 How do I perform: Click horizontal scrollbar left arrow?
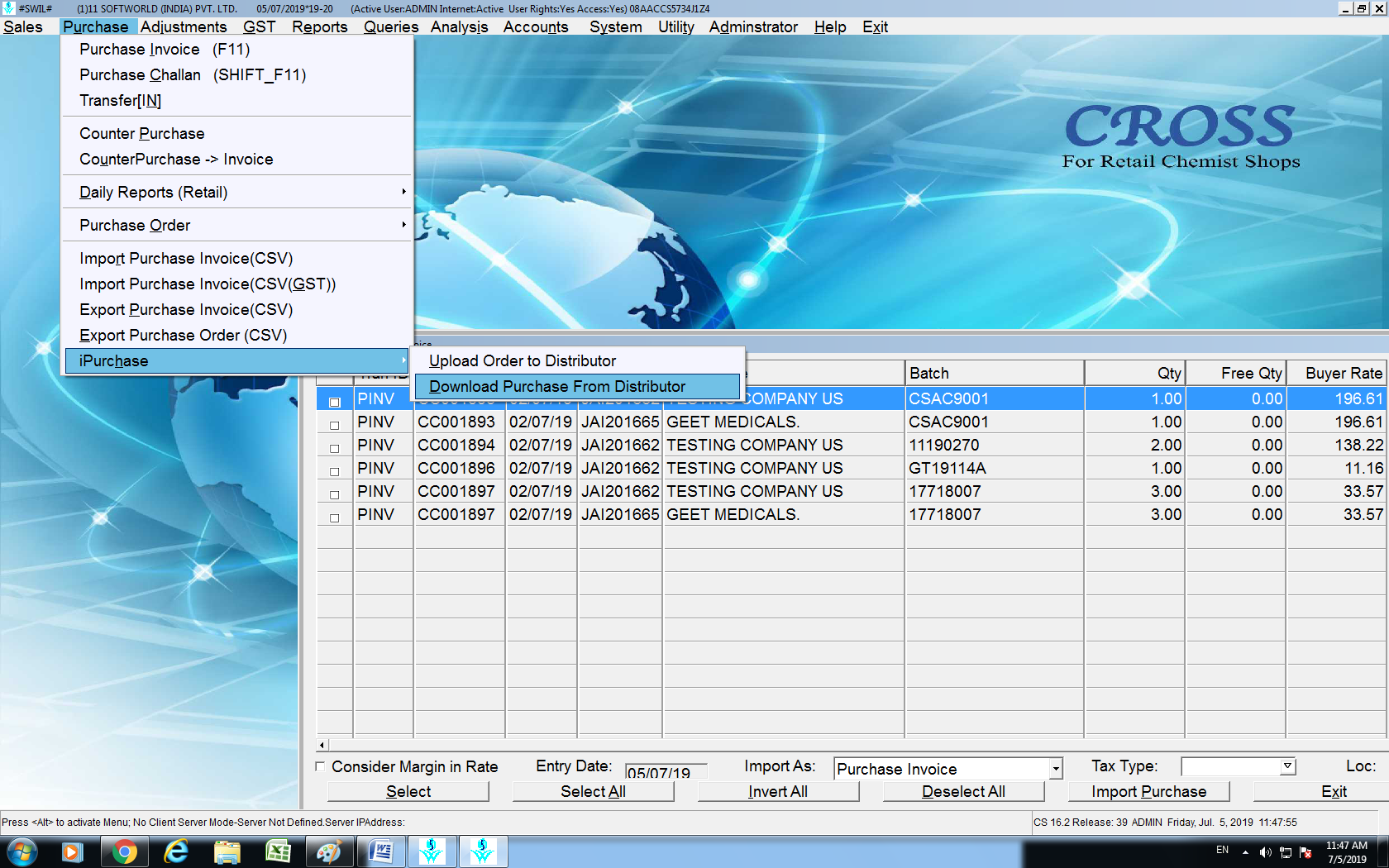322,745
